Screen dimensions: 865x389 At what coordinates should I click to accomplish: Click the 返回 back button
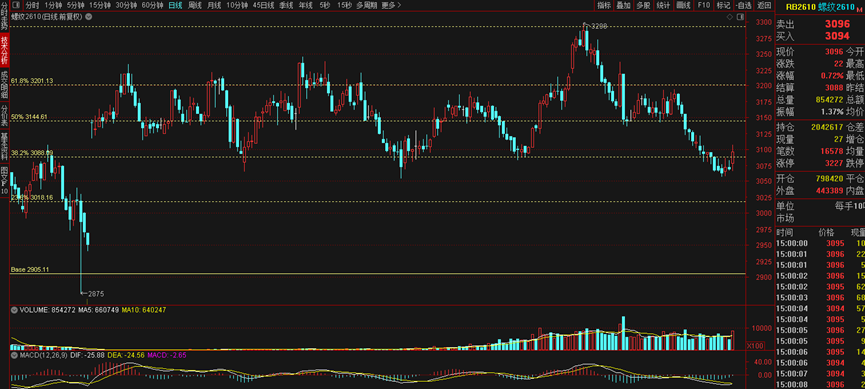[x=763, y=5]
